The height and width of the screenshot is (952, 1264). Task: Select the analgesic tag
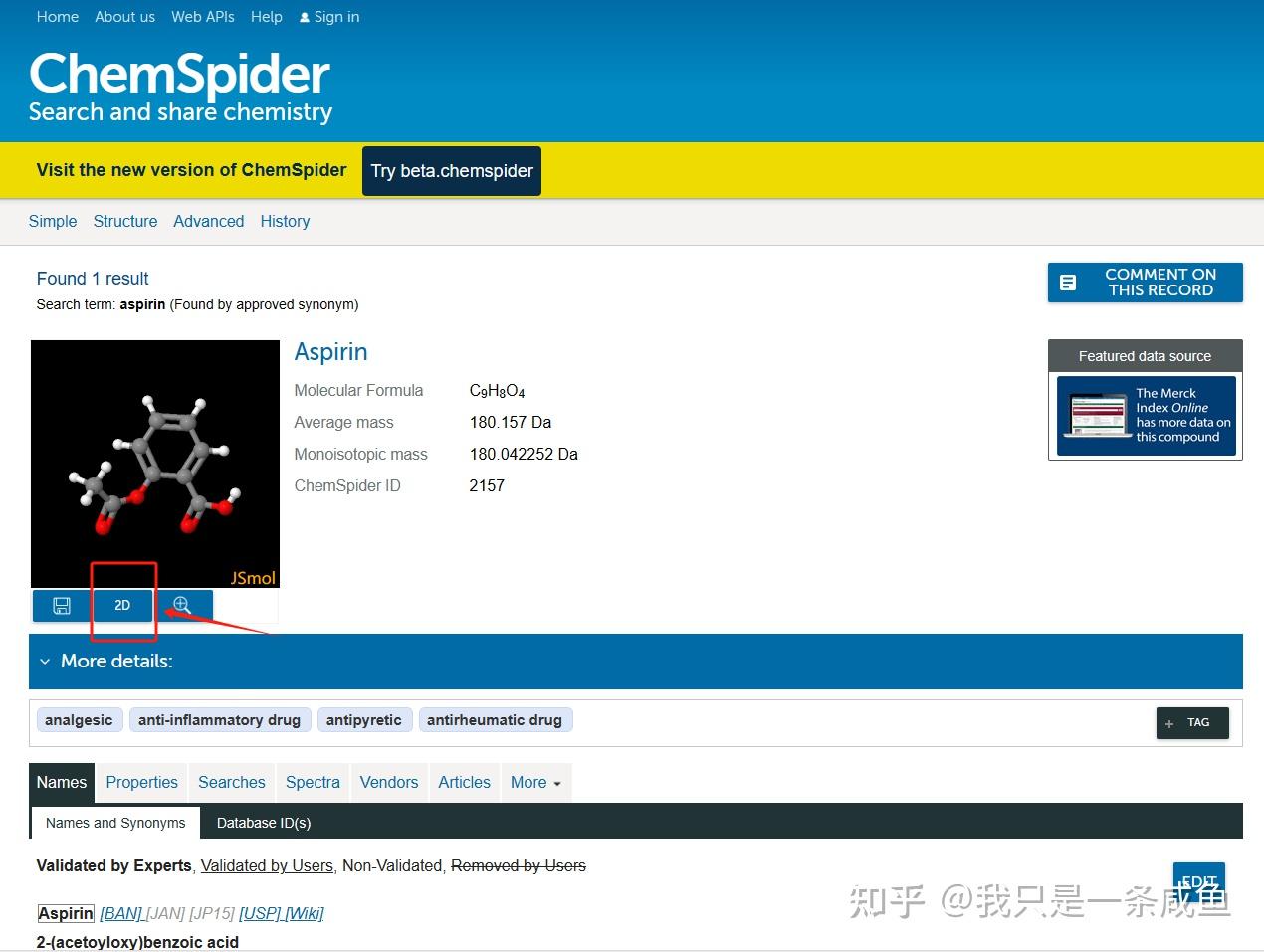click(x=79, y=719)
